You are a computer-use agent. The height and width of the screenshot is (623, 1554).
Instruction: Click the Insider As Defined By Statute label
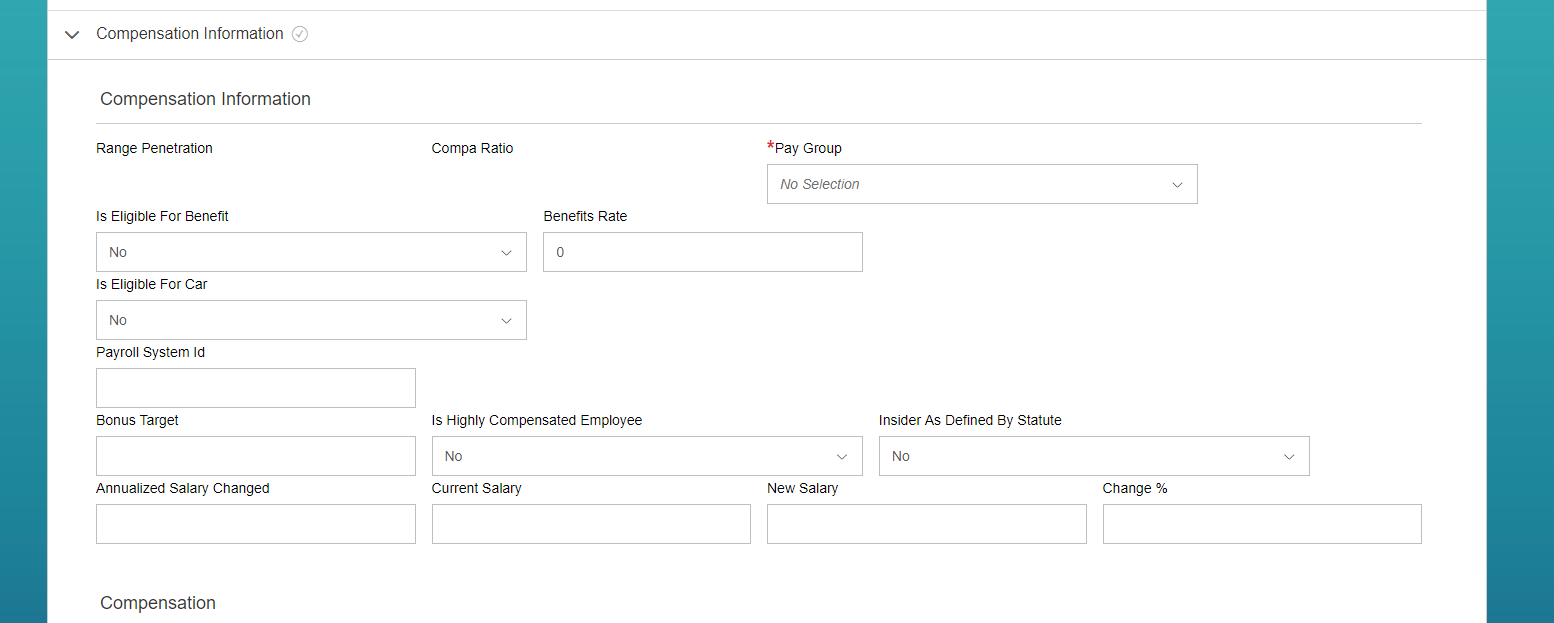(970, 420)
